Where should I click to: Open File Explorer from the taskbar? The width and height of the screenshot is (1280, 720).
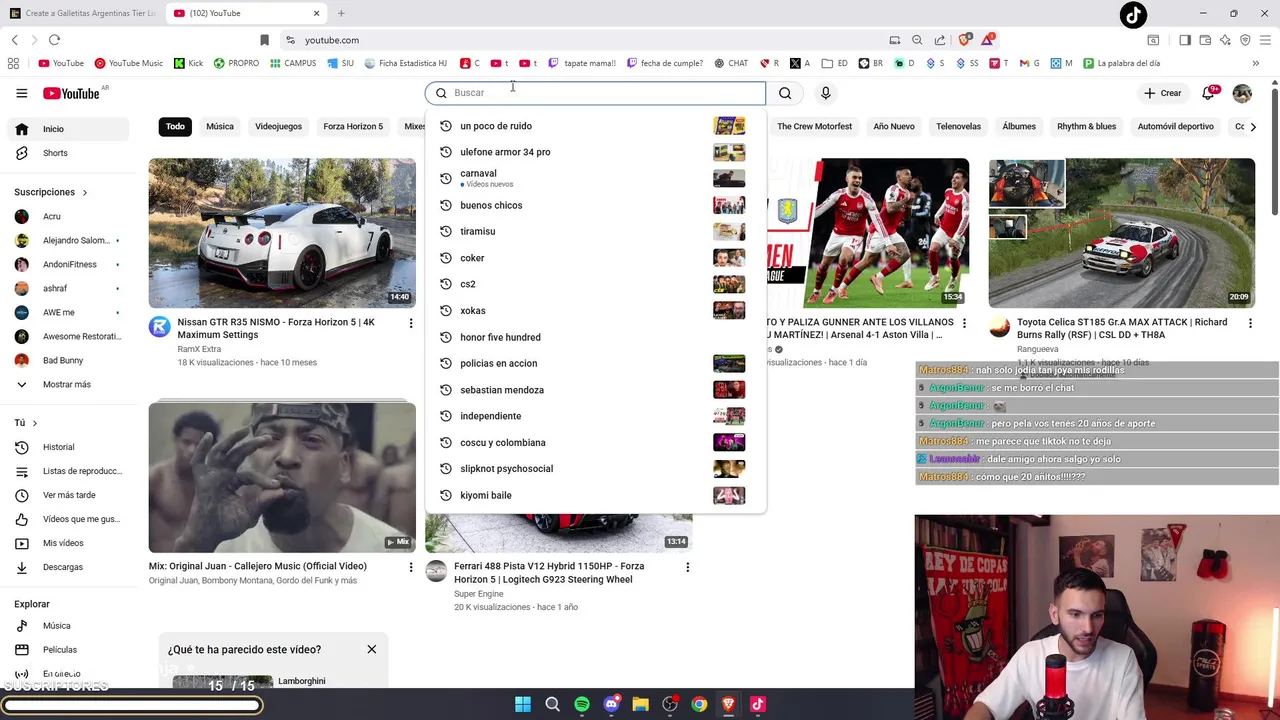point(640,704)
